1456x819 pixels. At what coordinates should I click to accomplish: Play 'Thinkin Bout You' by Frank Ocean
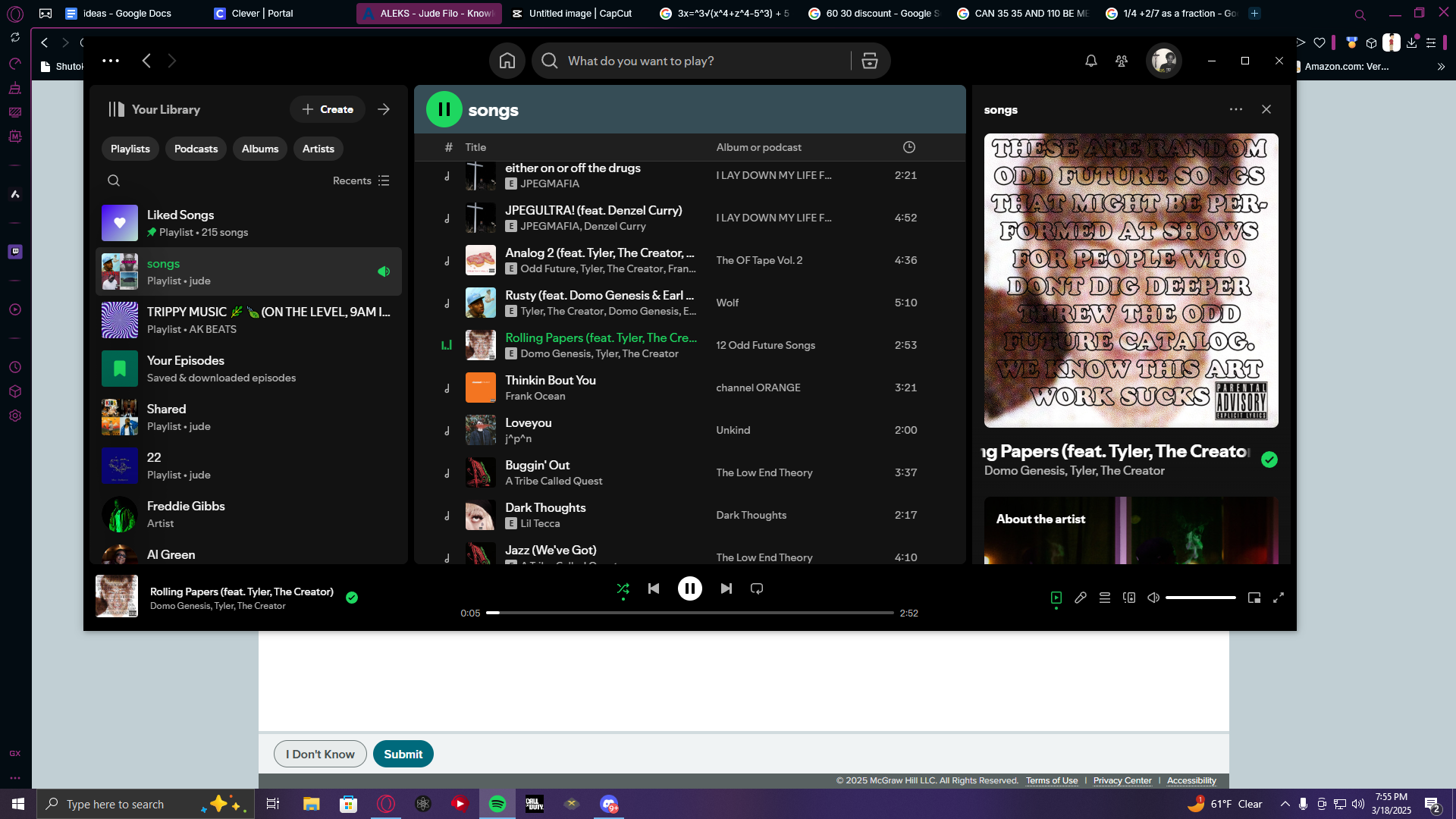click(447, 388)
